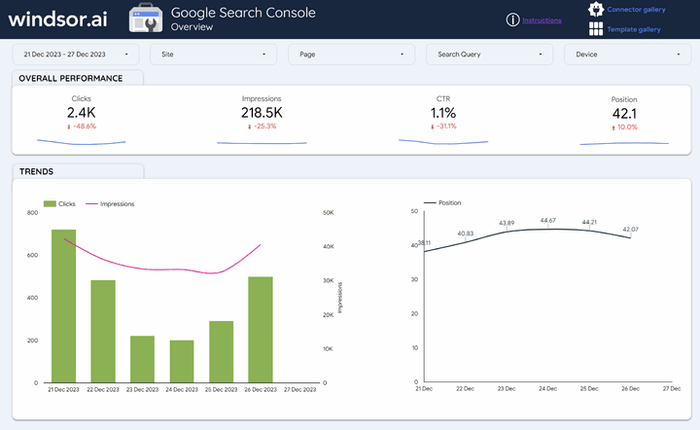Click the 40.83 position data label
This screenshot has height=430, width=700.
(x=465, y=234)
